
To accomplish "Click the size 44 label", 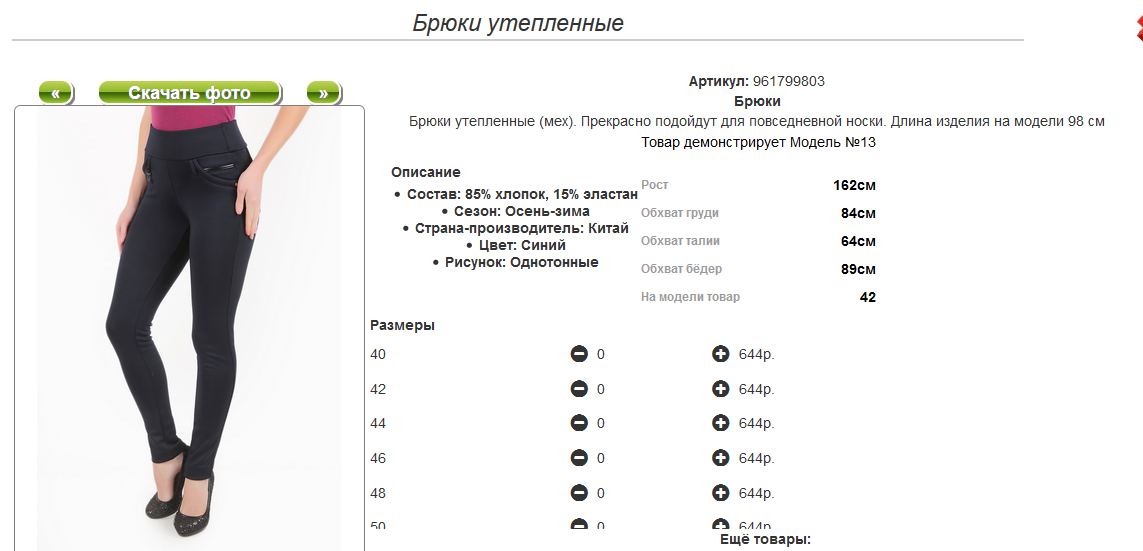I will tap(378, 423).
